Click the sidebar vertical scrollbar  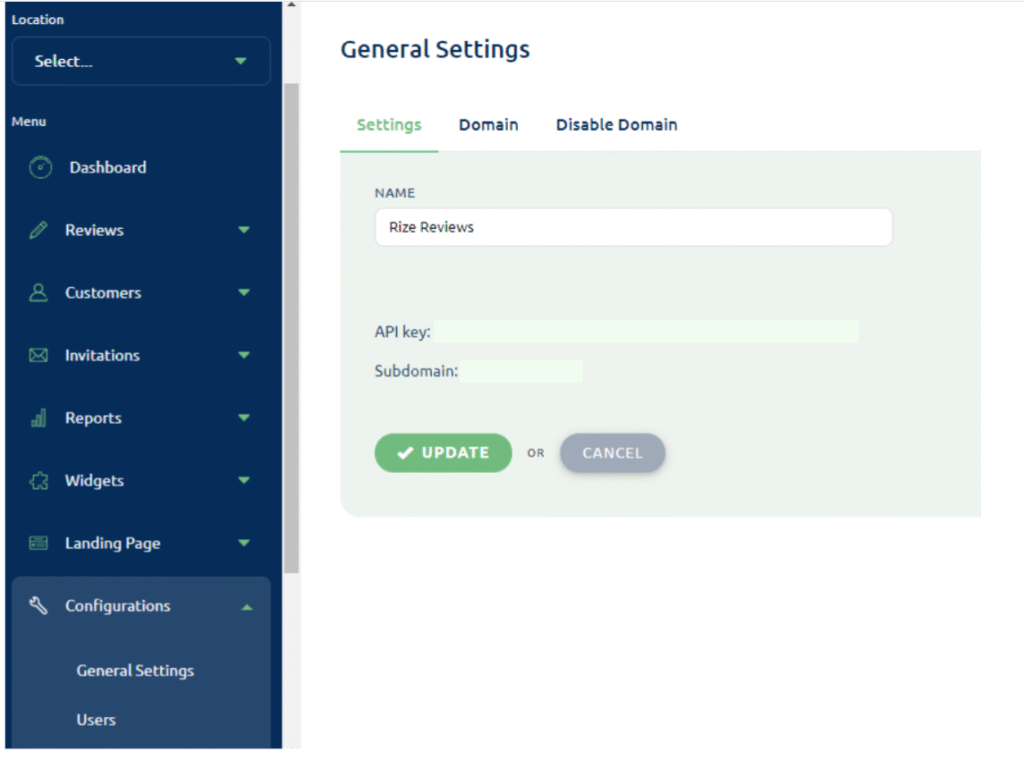click(x=291, y=330)
